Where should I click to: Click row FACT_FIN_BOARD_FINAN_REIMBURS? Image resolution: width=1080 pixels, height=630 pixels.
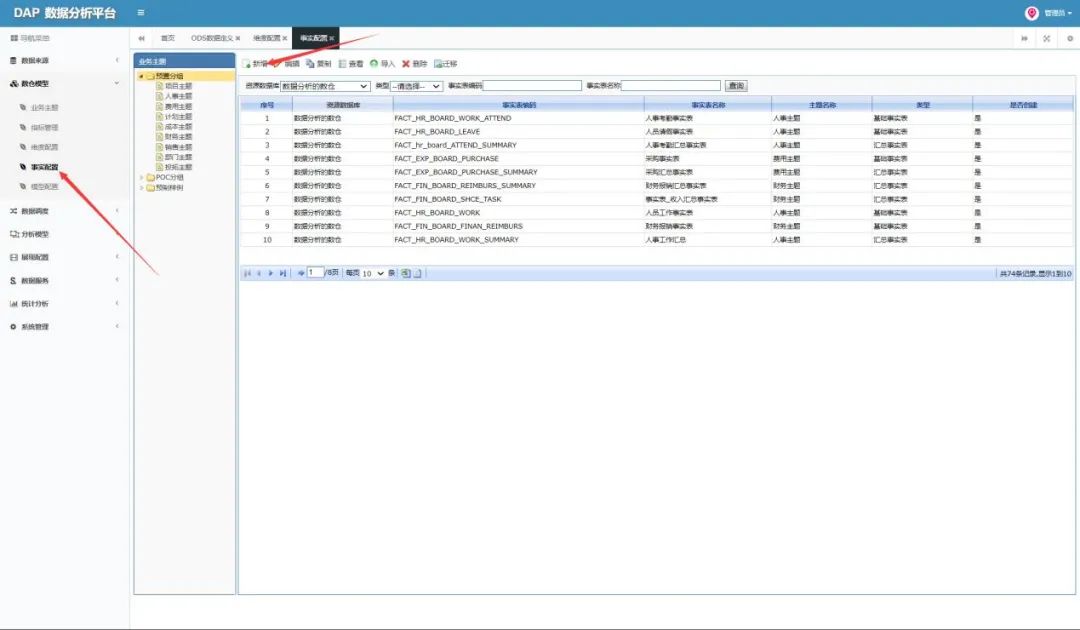(656, 226)
